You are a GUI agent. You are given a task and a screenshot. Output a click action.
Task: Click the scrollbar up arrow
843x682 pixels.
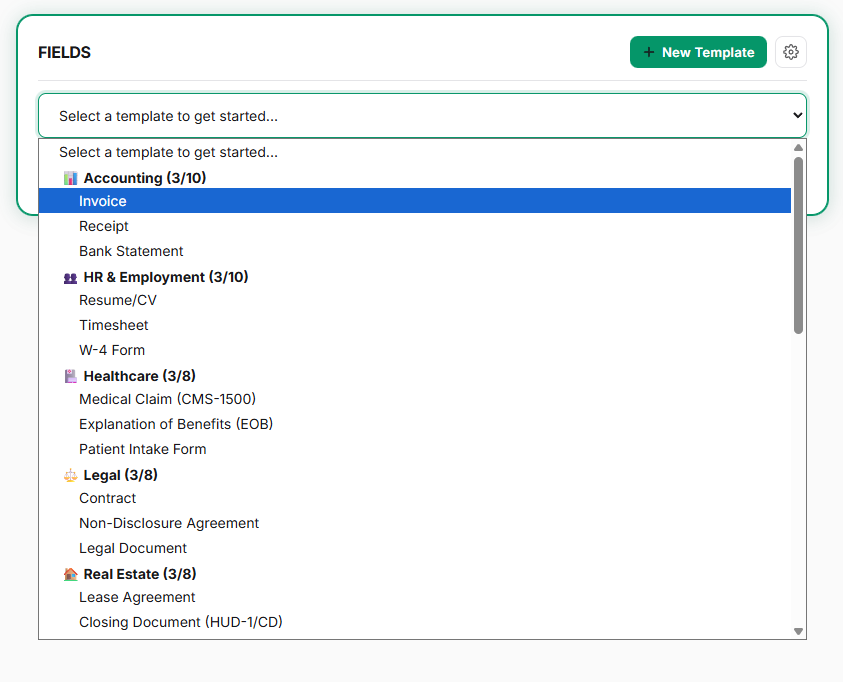pyautogui.click(x=798, y=147)
